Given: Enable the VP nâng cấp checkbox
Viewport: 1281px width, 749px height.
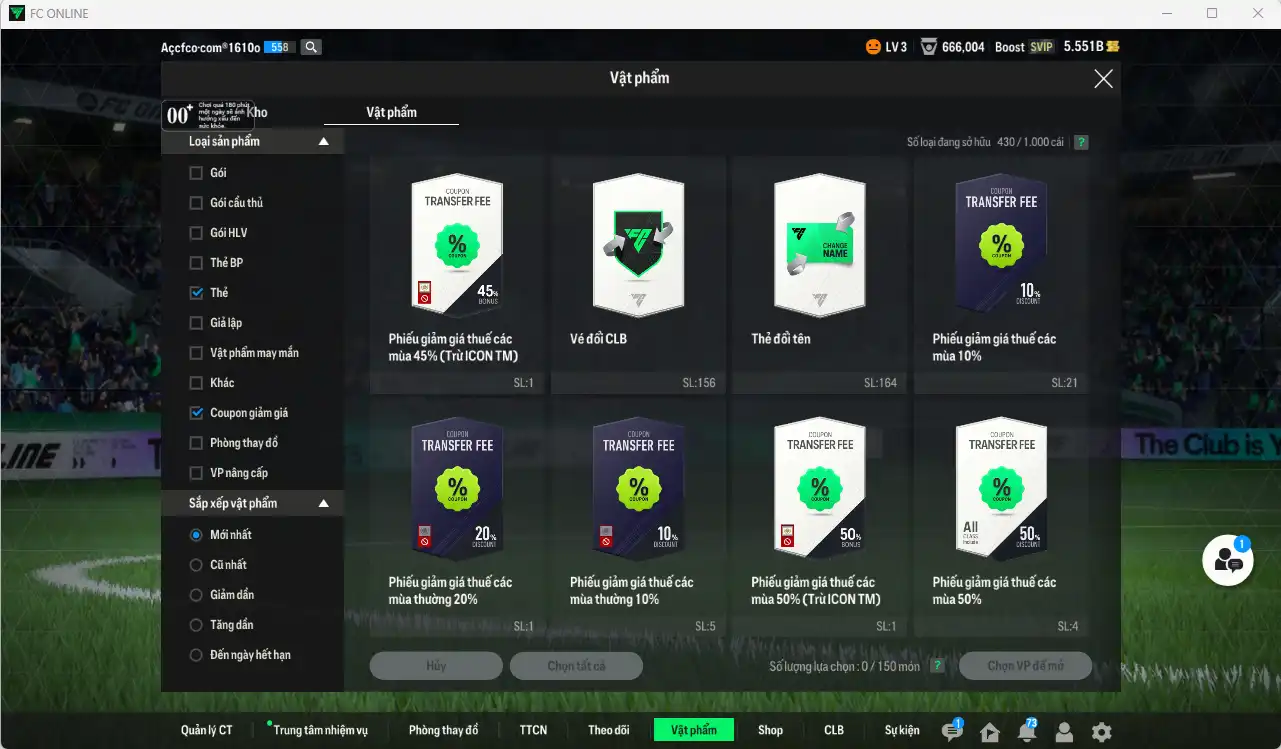Looking at the screenshot, I should pyautogui.click(x=196, y=473).
